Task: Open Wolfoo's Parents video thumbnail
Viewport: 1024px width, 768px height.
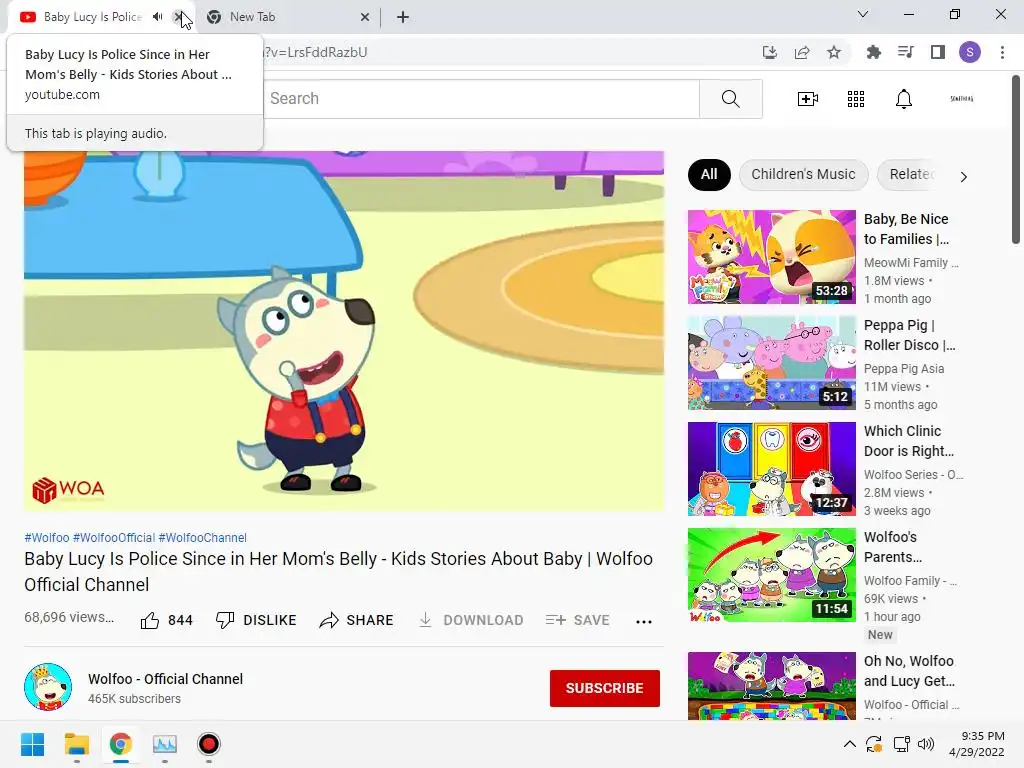Action: [x=772, y=575]
